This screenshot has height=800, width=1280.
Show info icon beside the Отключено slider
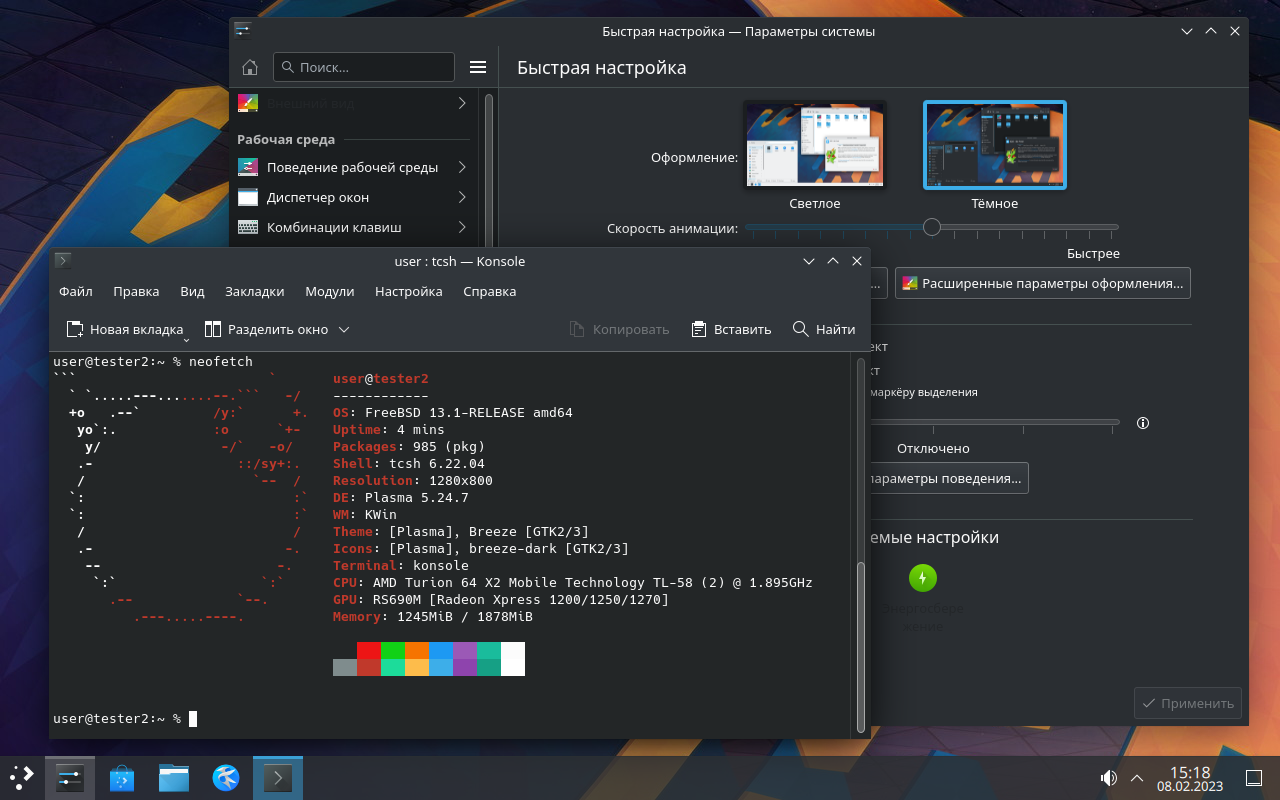tap(1143, 423)
